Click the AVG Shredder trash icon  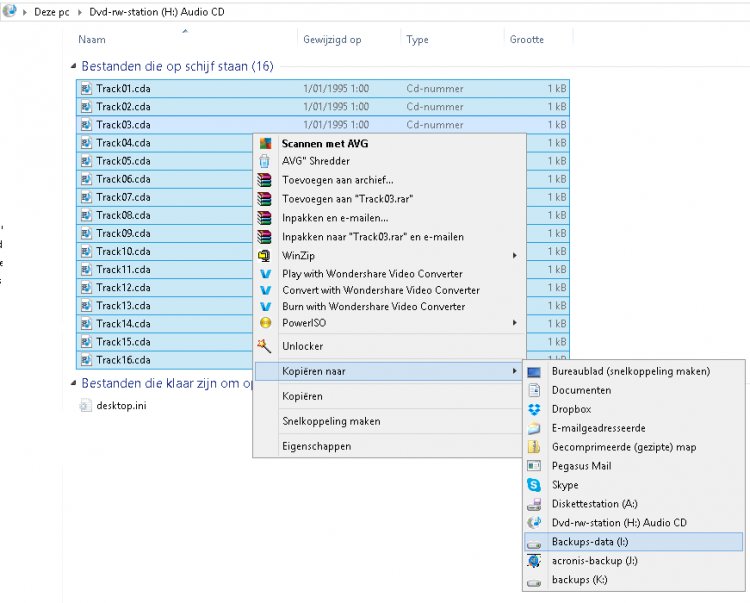pos(265,161)
